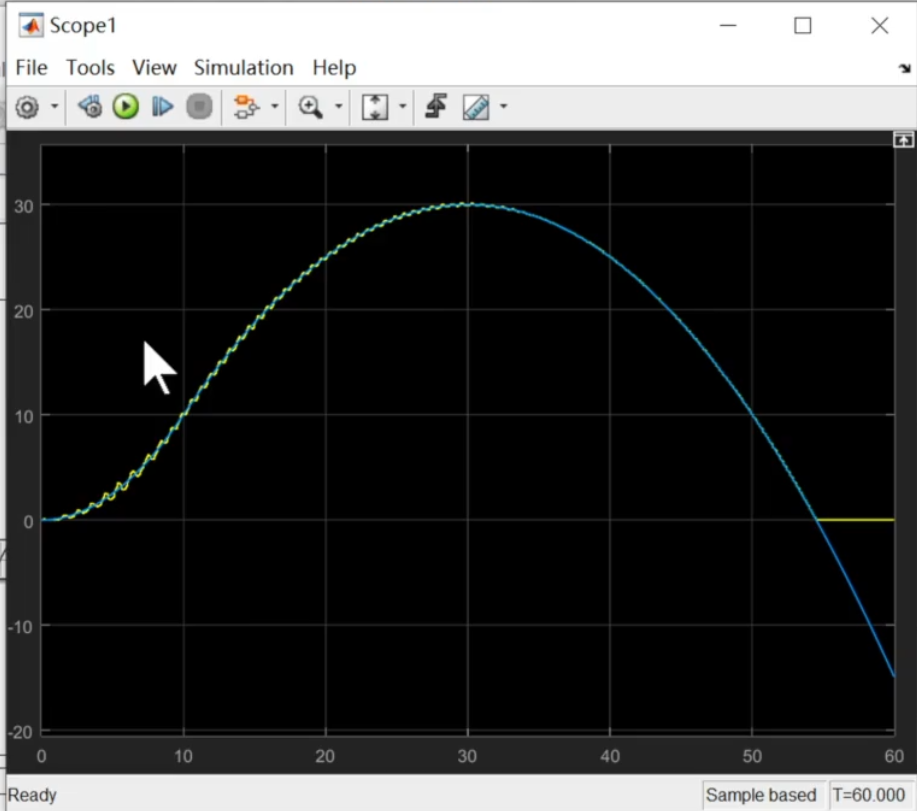Click the Step Forward button
This screenshot has height=811, width=917.
click(x=162, y=107)
